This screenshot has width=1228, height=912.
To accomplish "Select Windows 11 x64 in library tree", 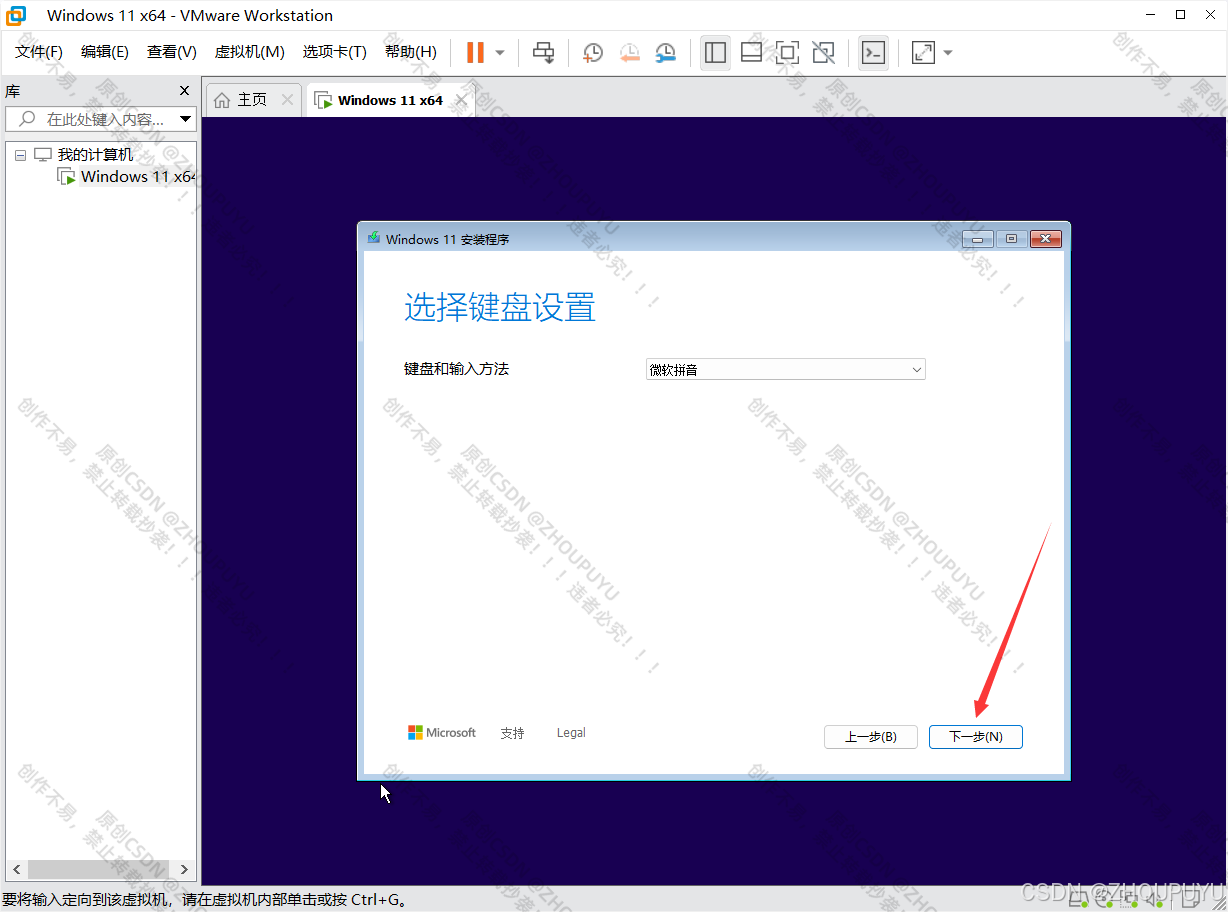I will click(138, 177).
